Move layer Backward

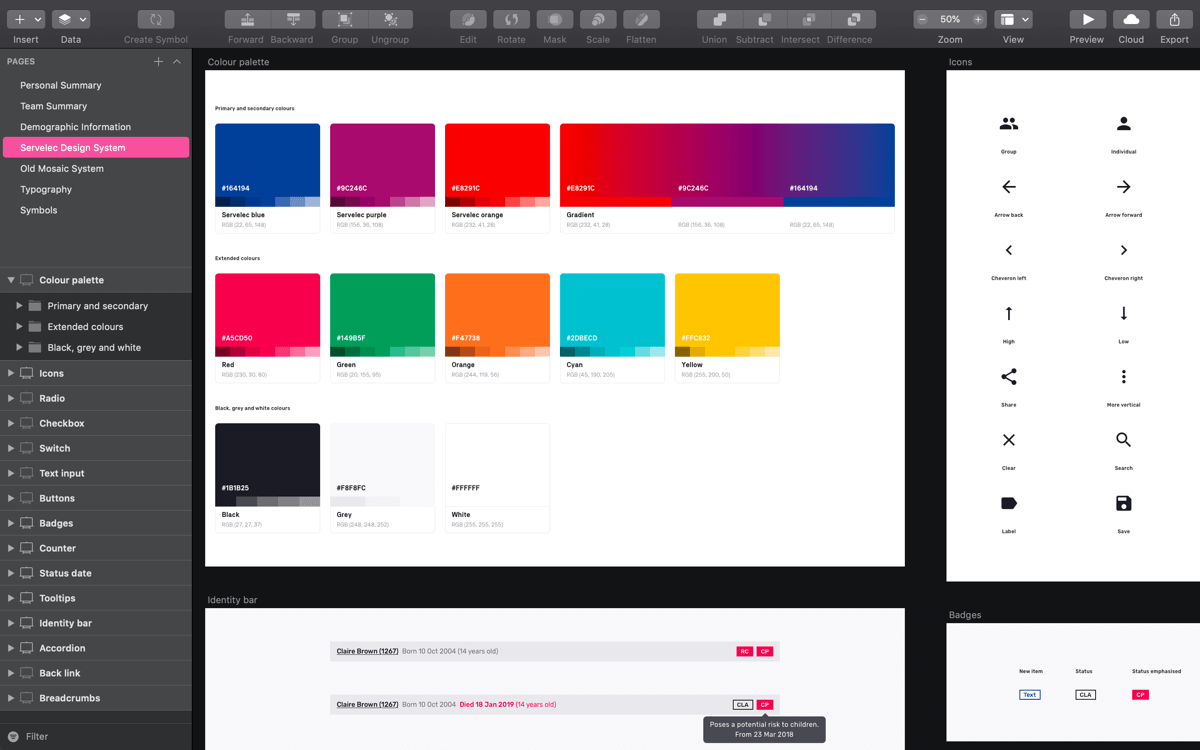pos(293,19)
